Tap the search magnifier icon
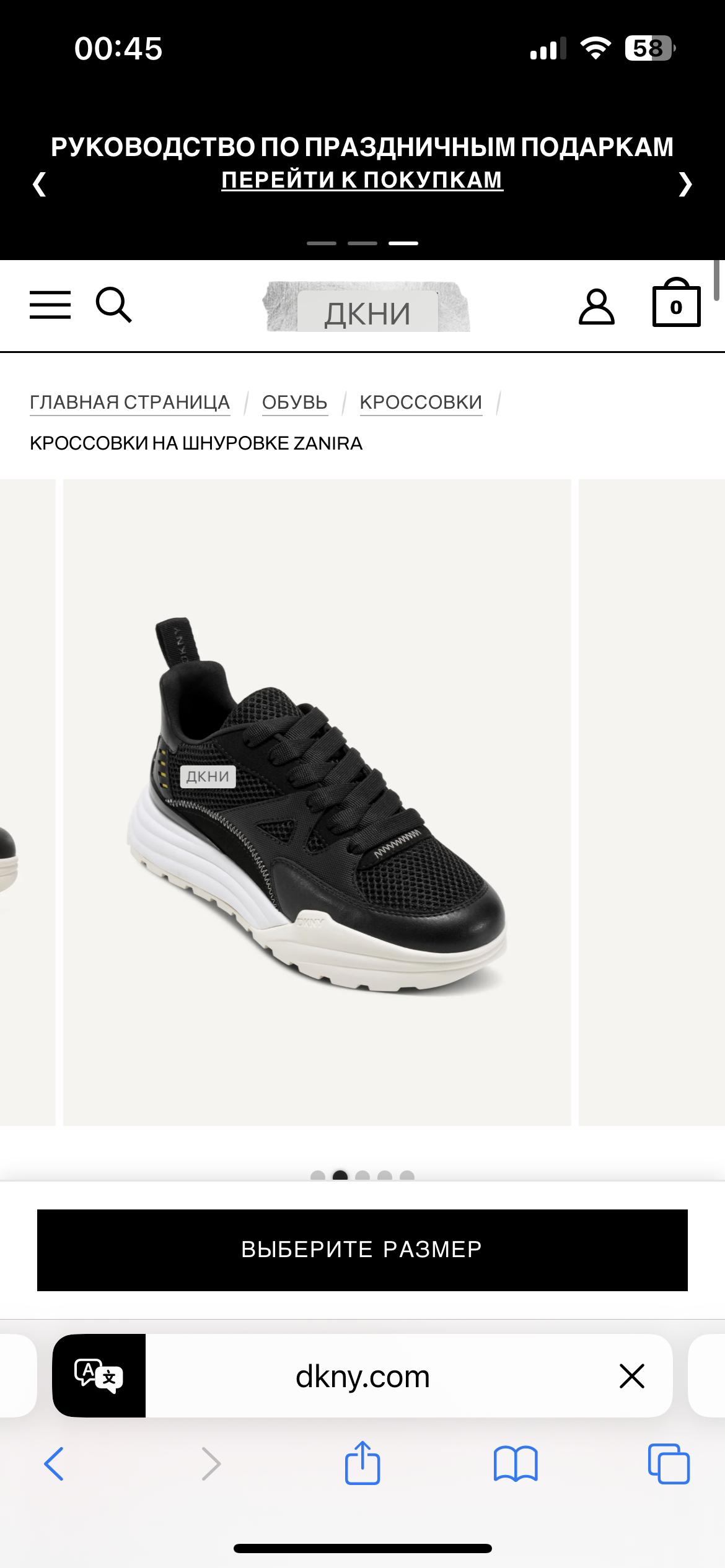This screenshot has height=1568, width=725. [114, 305]
